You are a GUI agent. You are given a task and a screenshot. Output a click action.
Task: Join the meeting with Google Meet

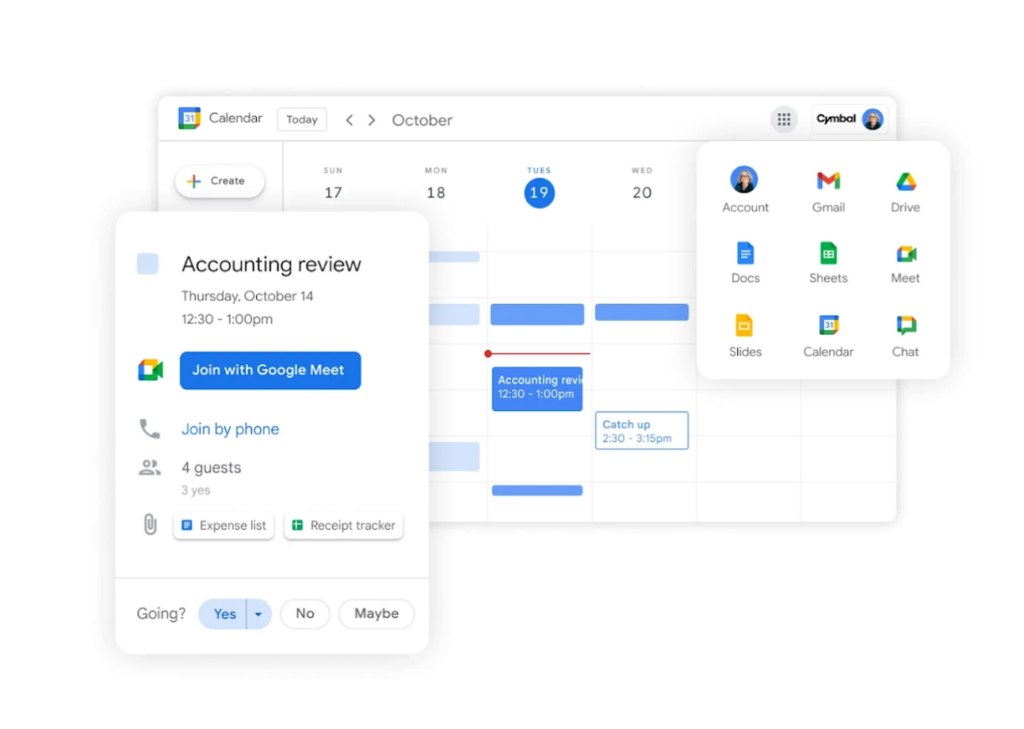pyautogui.click(x=270, y=370)
